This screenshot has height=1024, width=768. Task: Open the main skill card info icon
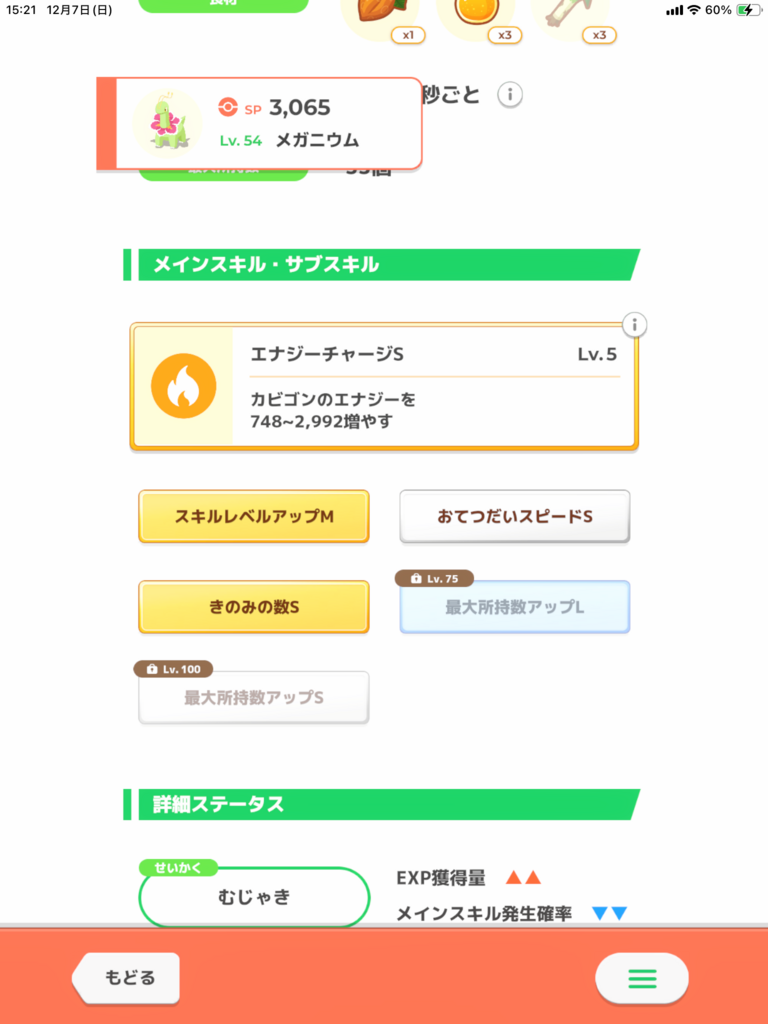pos(634,325)
